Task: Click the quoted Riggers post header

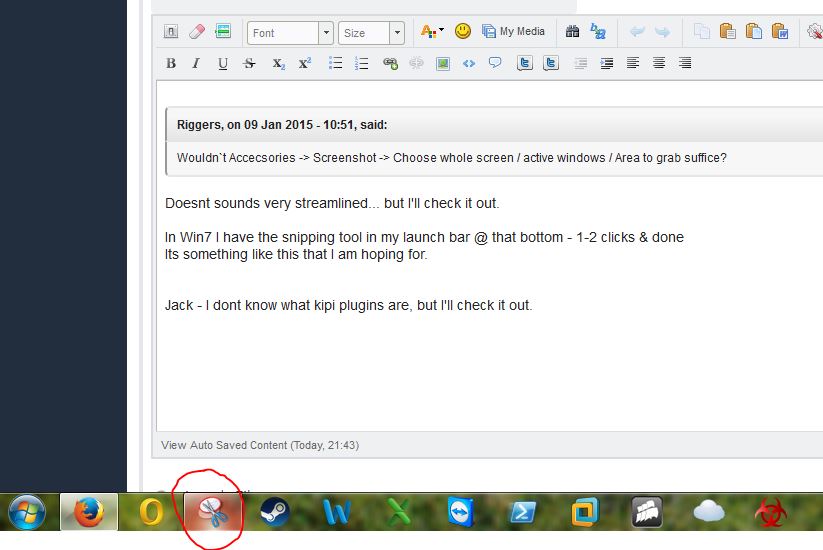Action: point(494,125)
